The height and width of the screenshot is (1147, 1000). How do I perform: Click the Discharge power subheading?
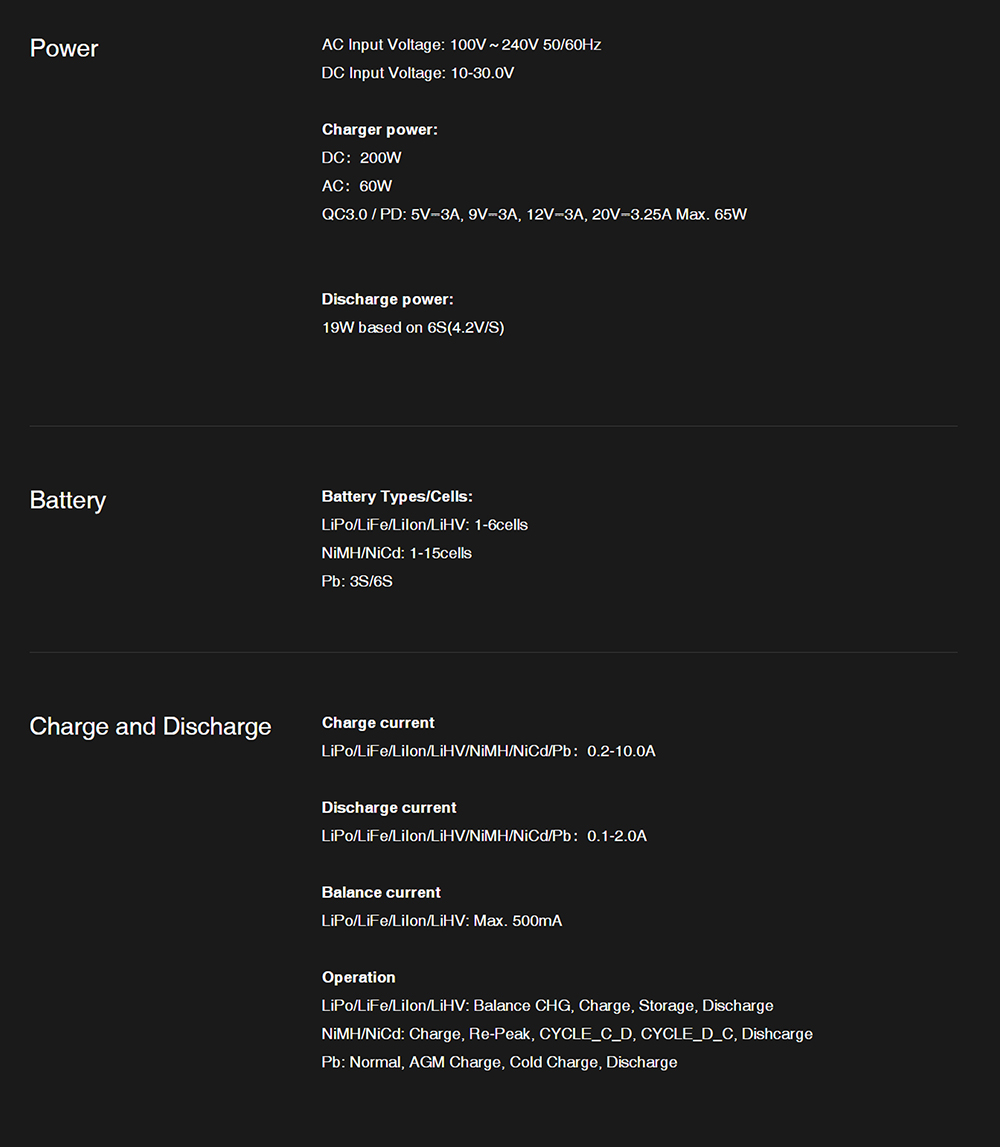[x=387, y=299]
